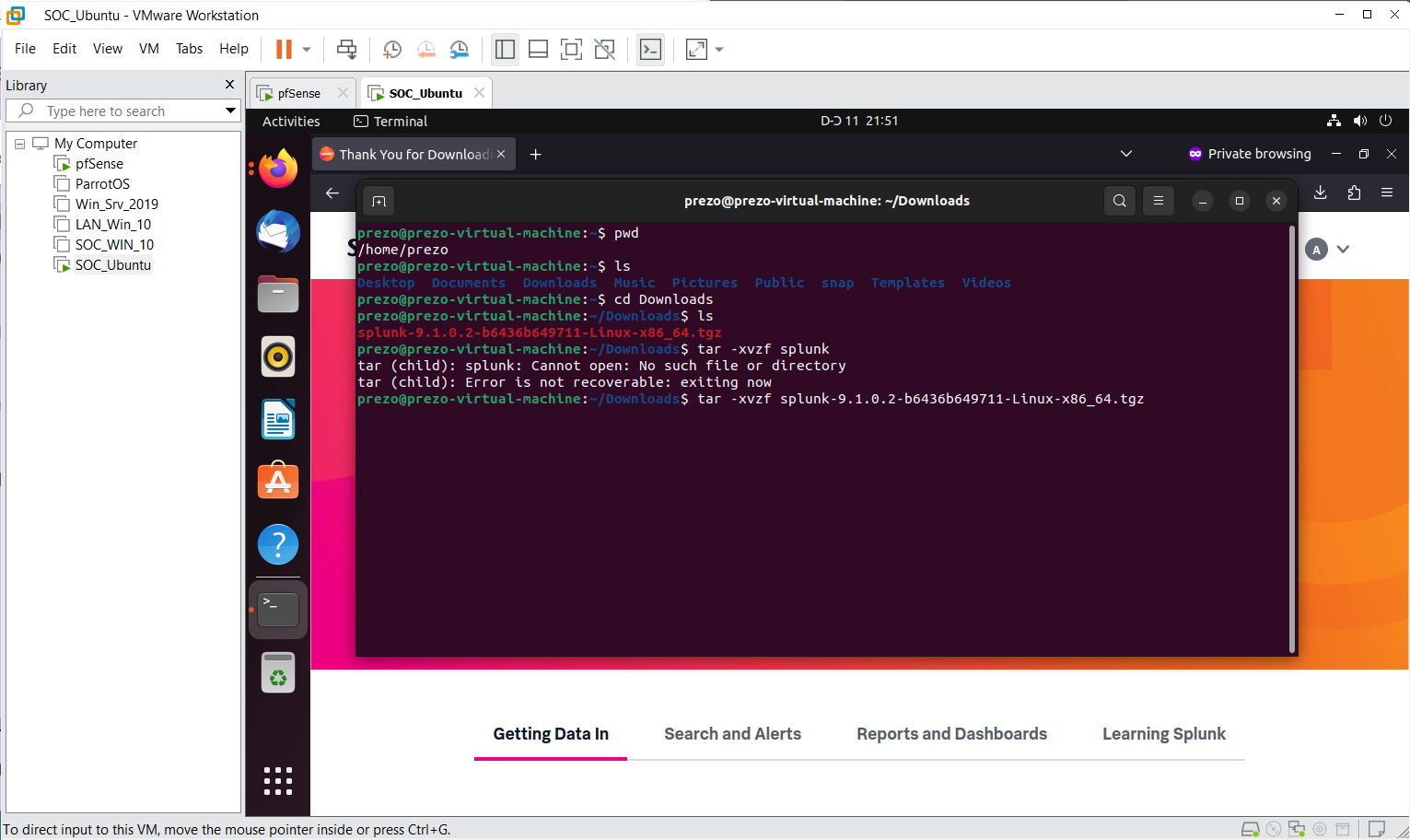Open the Firefox extensions puzzle icon
Viewport: 1410px width, 840px height.
pos(1354,192)
